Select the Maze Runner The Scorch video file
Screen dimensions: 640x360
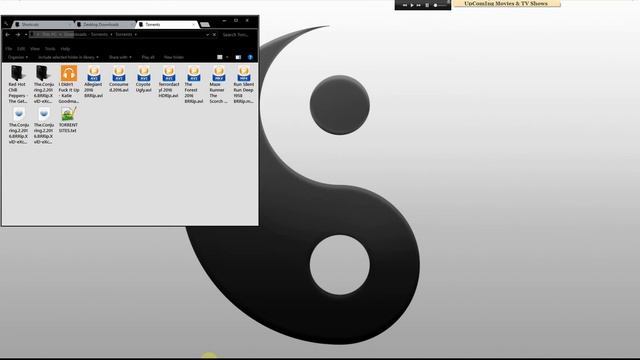tap(218, 84)
